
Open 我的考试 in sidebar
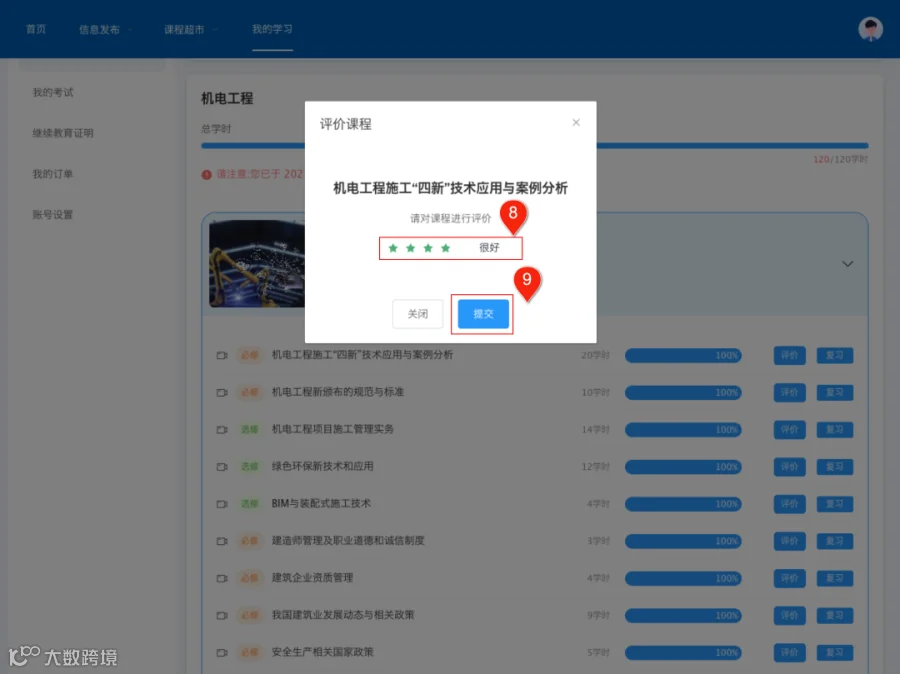[53, 92]
